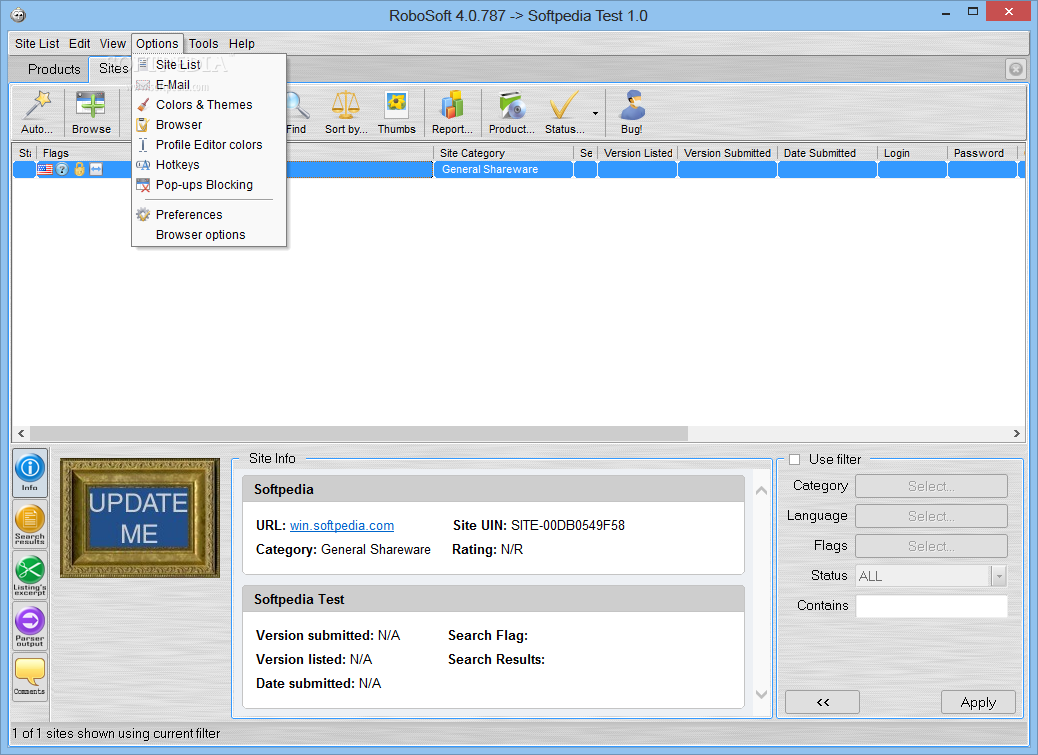Open the Help menu
The height and width of the screenshot is (755, 1038).
pyautogui.click(x=242, y=44)
